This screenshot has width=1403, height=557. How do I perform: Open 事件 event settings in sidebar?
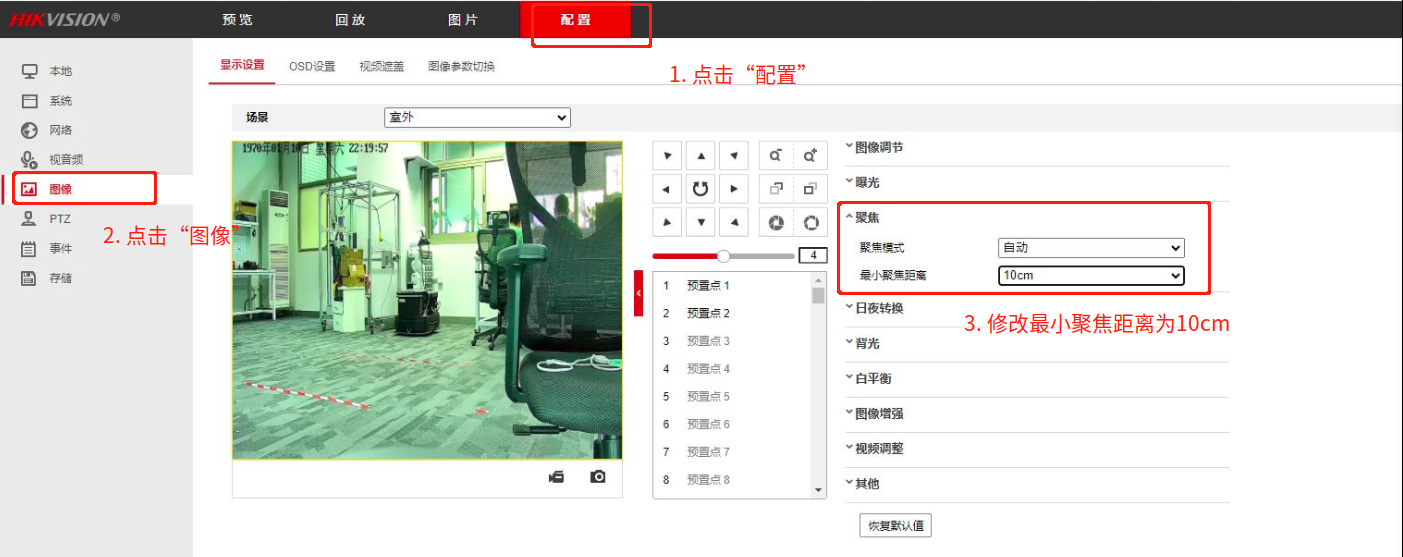[x=61, y=248]
